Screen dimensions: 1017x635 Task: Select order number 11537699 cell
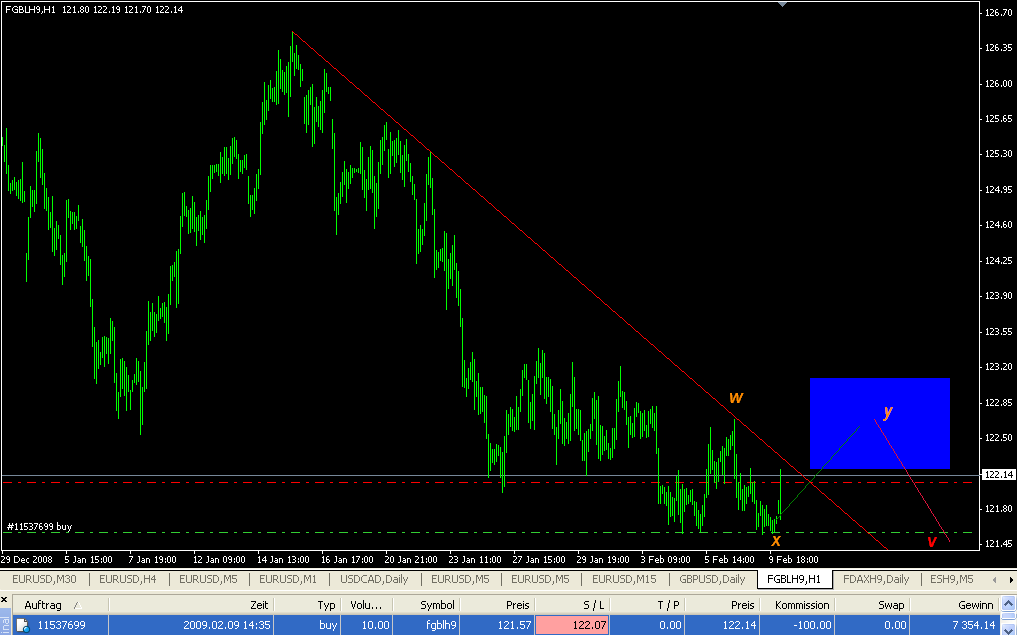(x=62, y=625)
